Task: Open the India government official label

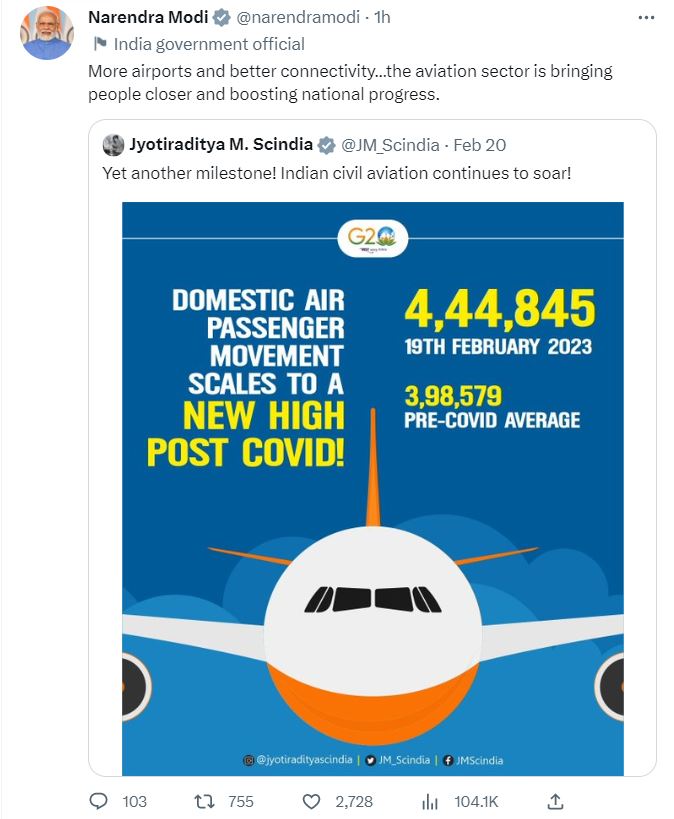Action: [209, 44]
